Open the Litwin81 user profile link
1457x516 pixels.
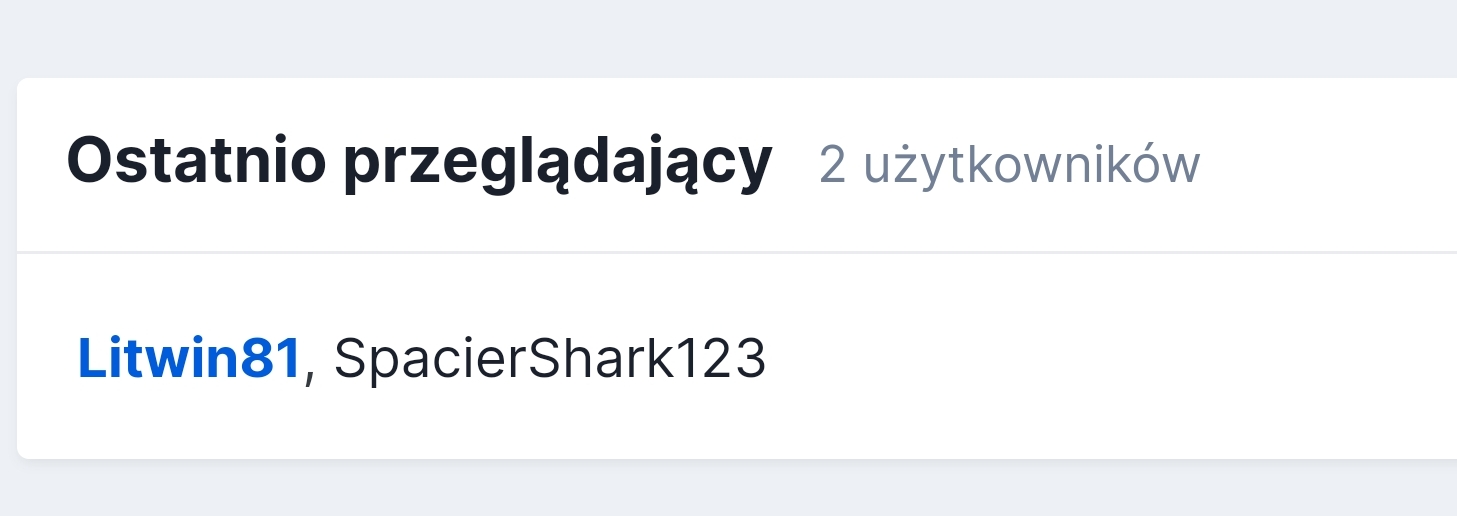tap(190, 359)
